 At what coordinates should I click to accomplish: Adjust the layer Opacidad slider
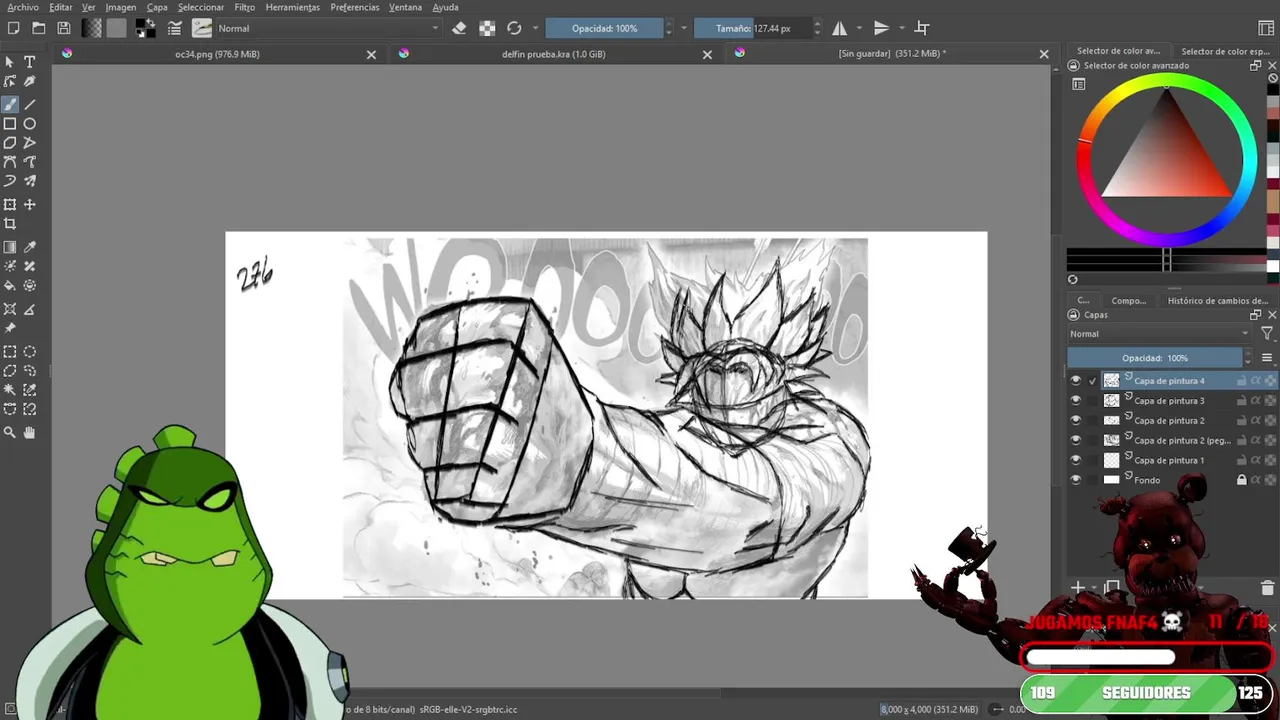pyautogui.click(x=1155, y=358)
